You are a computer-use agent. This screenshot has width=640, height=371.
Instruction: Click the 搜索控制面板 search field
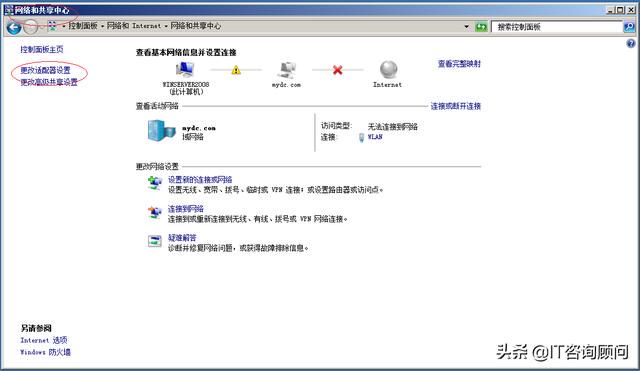[x=557, y=27]
